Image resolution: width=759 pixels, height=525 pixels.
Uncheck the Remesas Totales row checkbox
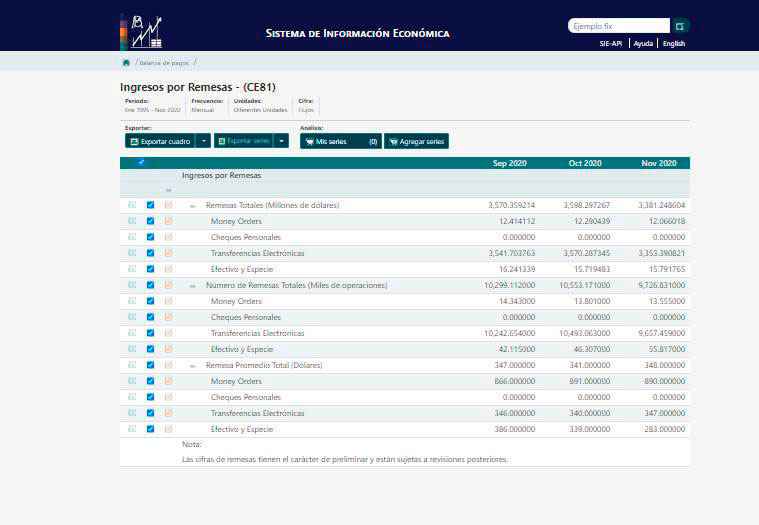pos(150,205)
